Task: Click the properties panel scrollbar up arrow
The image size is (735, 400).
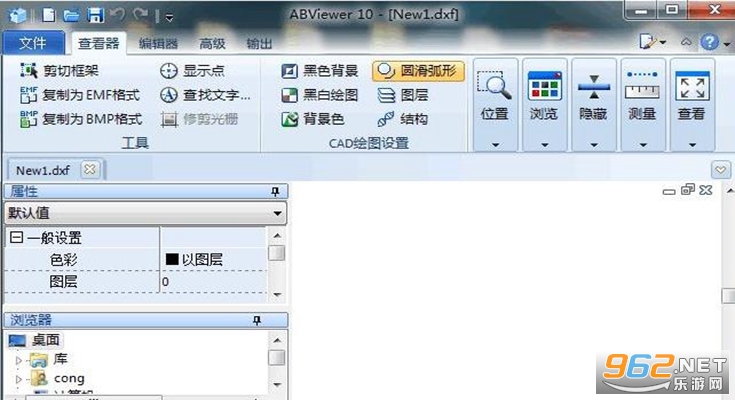Action: click(277, 235)
